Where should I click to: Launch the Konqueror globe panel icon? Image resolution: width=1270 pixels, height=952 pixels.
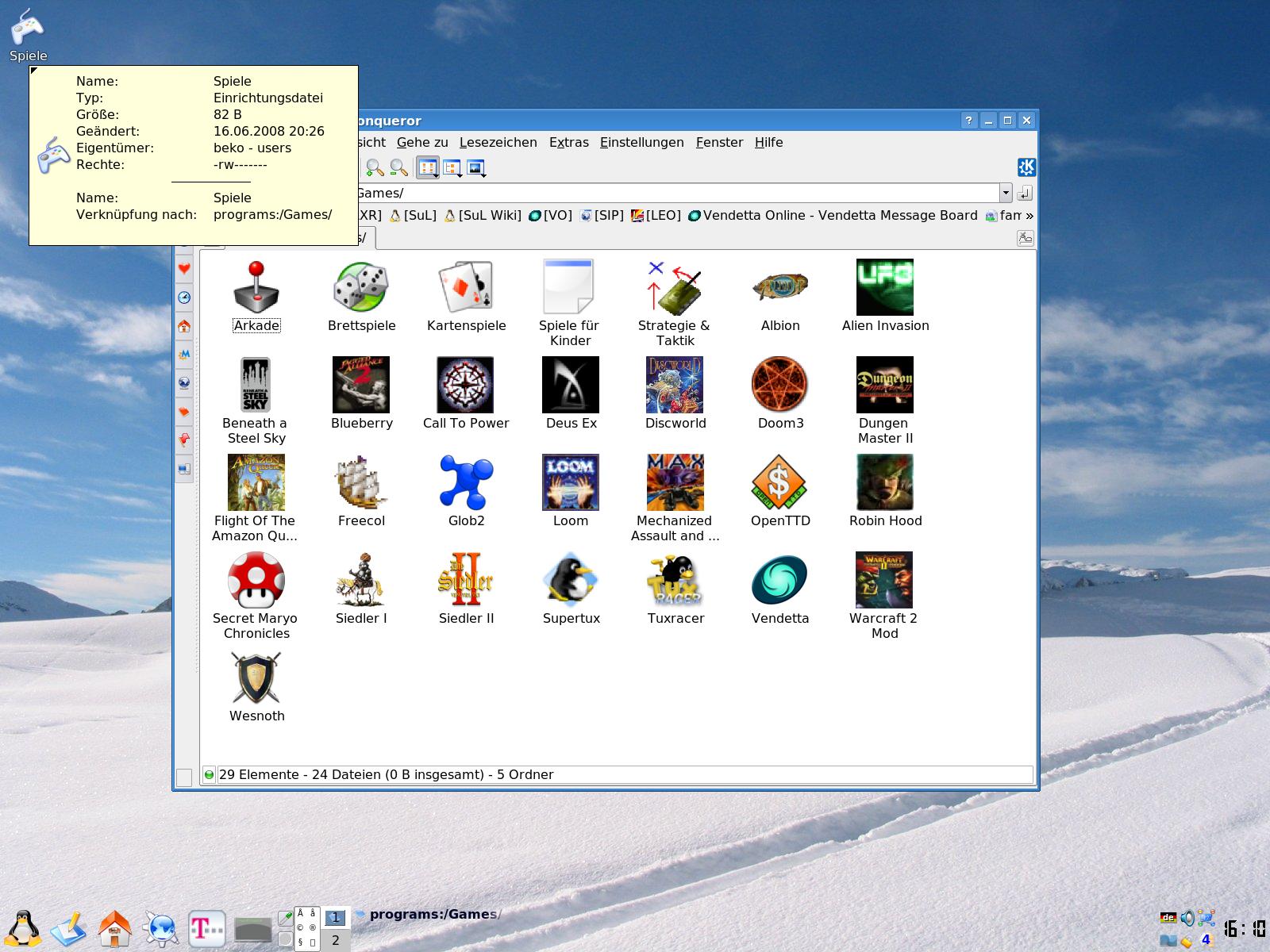(x=160, y=928)
